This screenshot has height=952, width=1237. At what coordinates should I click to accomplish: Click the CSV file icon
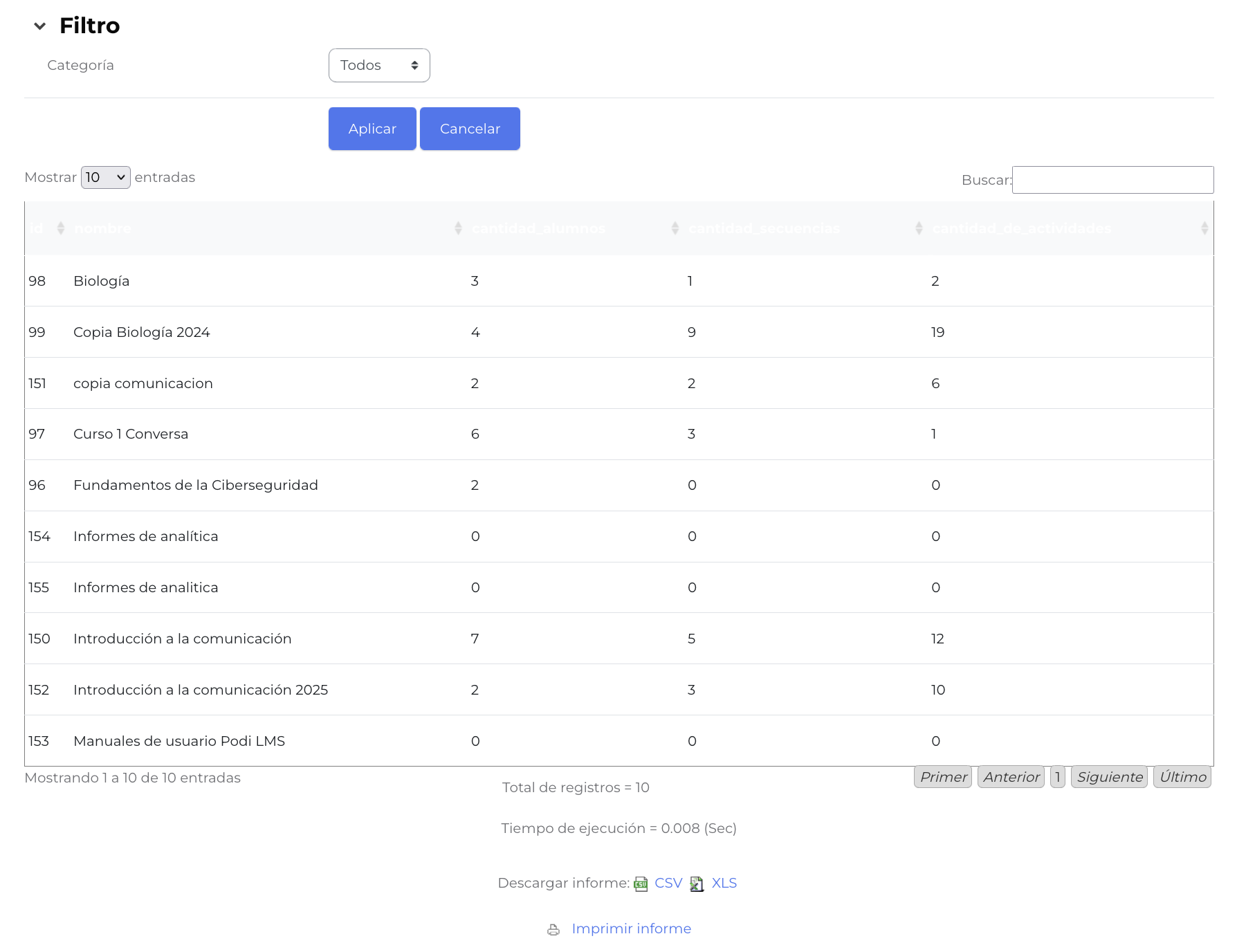641,884
